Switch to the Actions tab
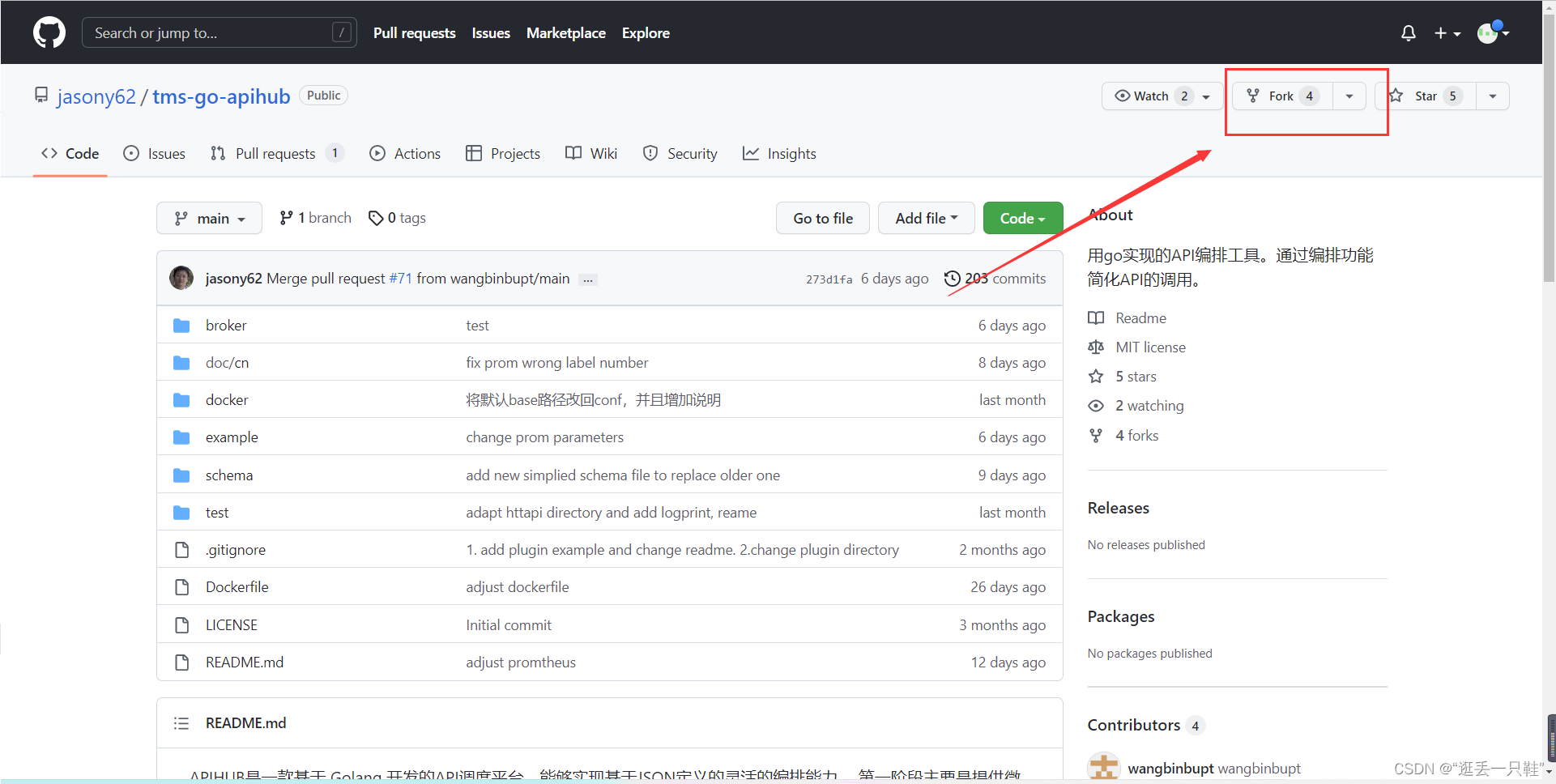The height and width of the screenshot is (784, 1556). 405,153
